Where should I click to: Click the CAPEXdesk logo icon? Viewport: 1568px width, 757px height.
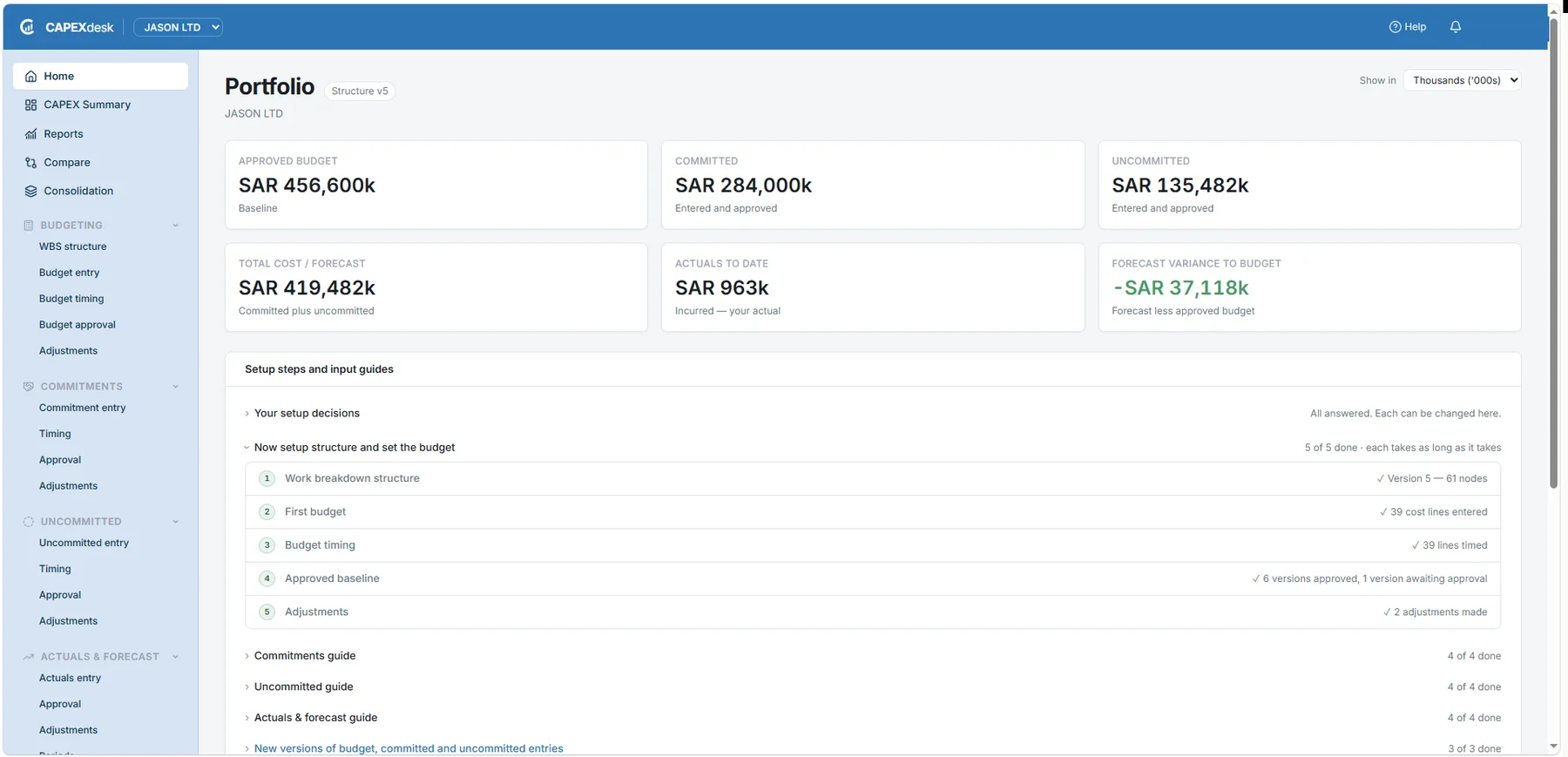27,27
